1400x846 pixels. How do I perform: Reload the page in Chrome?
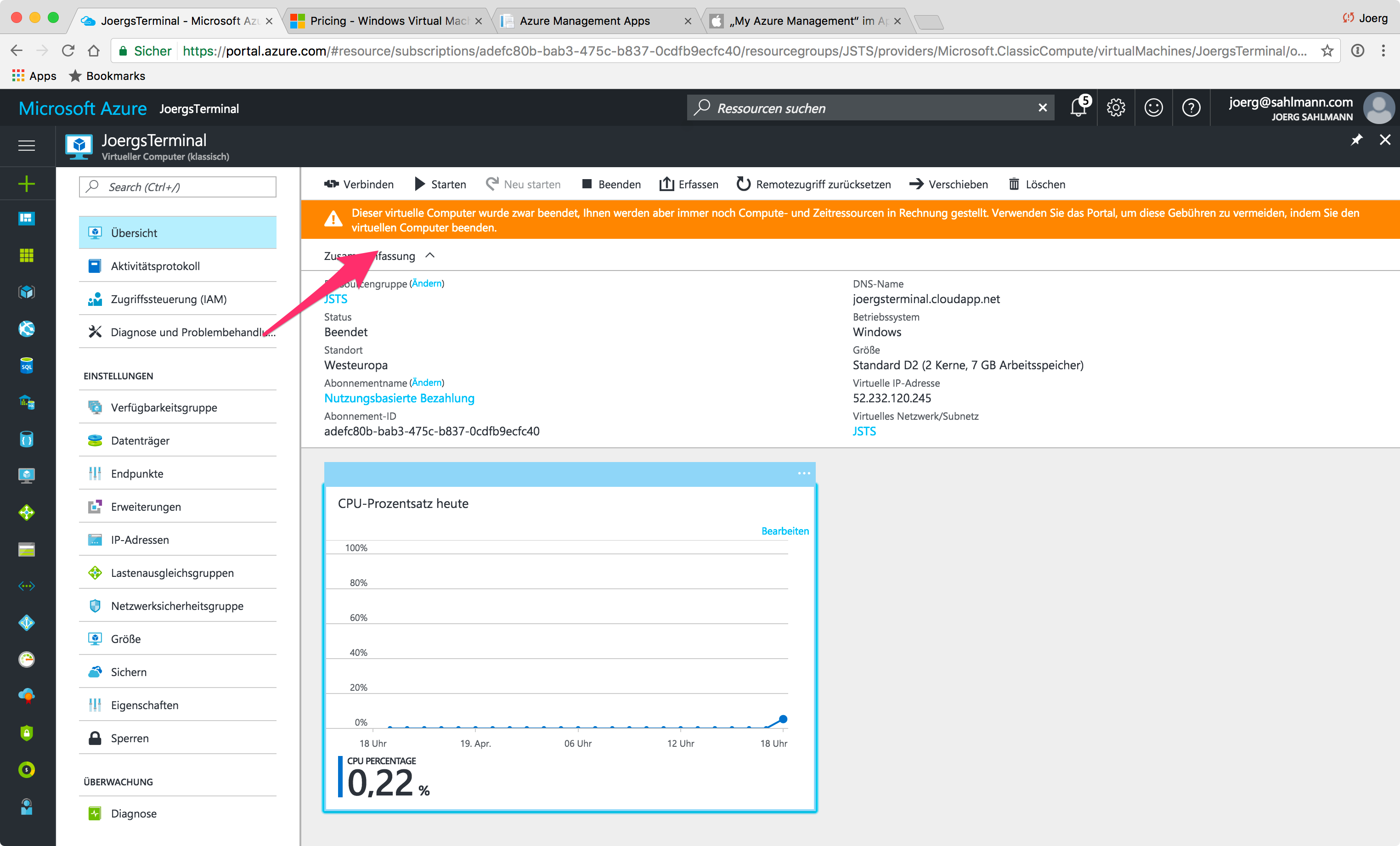click(68, 51)
